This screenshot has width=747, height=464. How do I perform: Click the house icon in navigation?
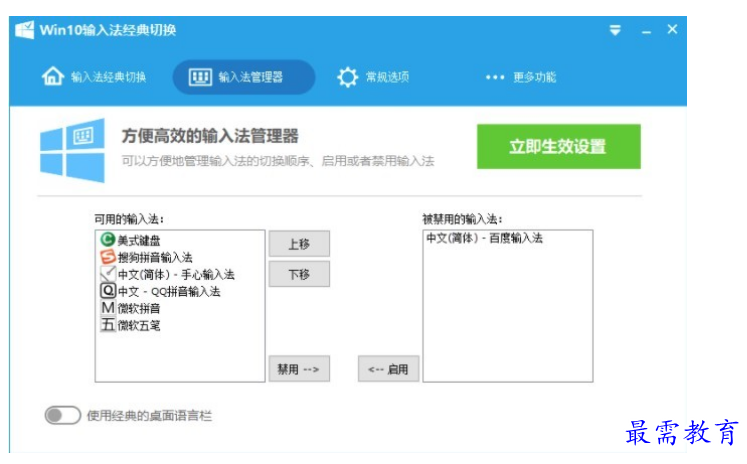click(x=53, y=76)
